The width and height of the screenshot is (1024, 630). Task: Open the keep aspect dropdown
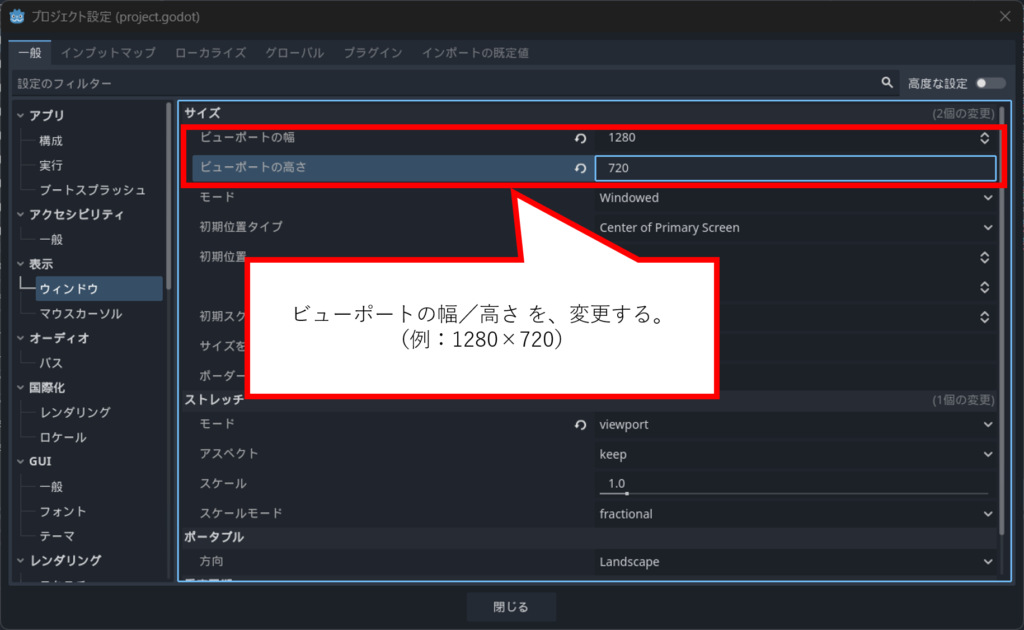click(x=795, y=454)
